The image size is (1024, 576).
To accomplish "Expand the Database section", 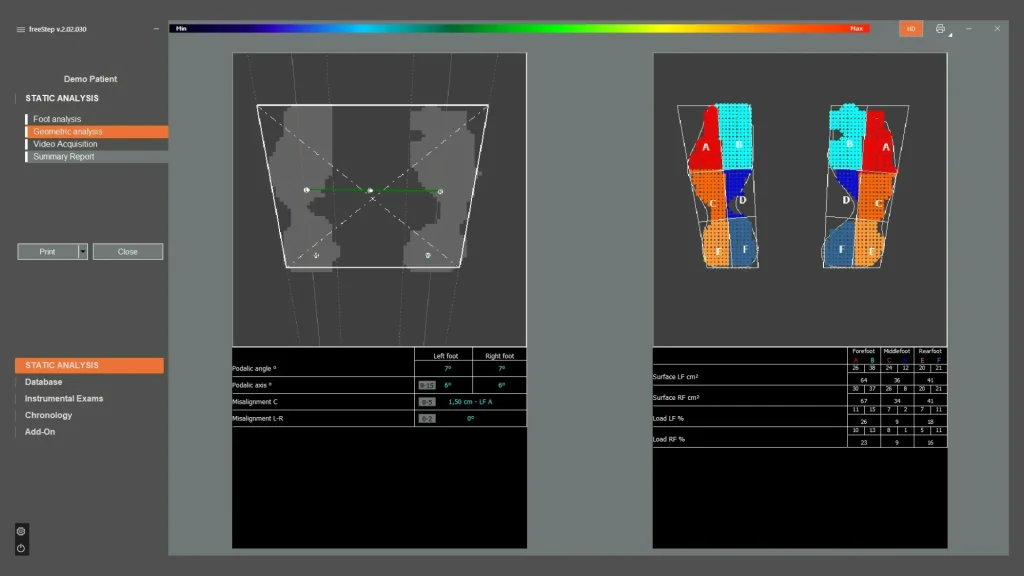I will (x=43, y=382).
